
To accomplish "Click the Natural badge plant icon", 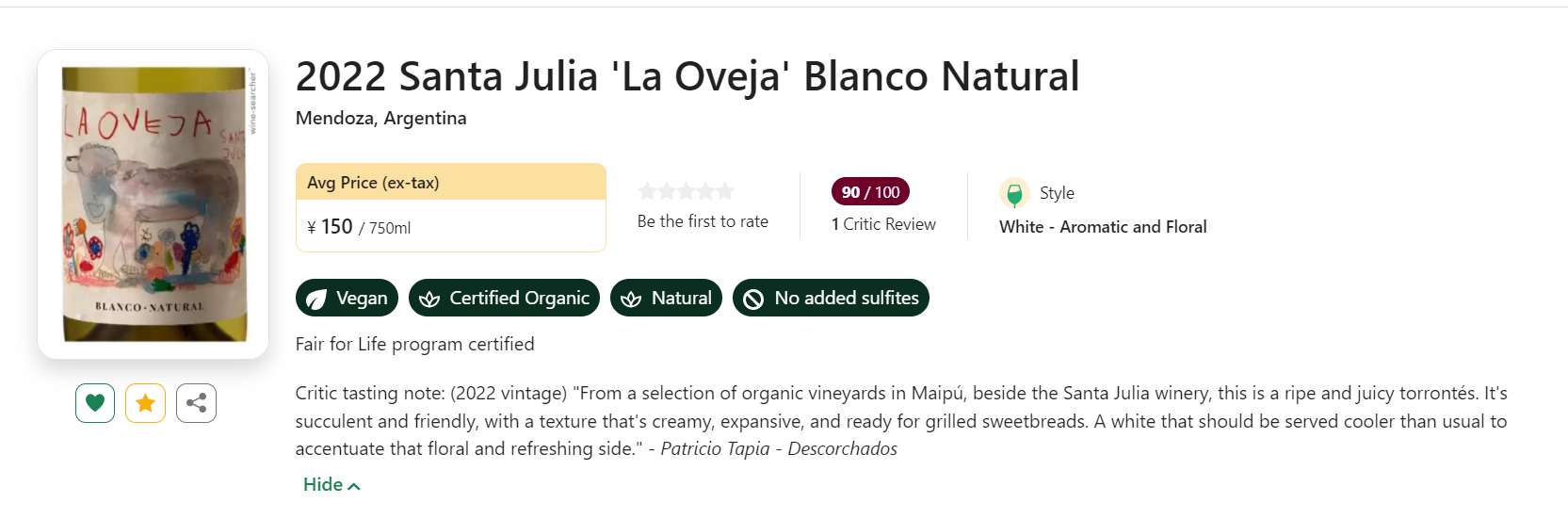I will [631, 299].
